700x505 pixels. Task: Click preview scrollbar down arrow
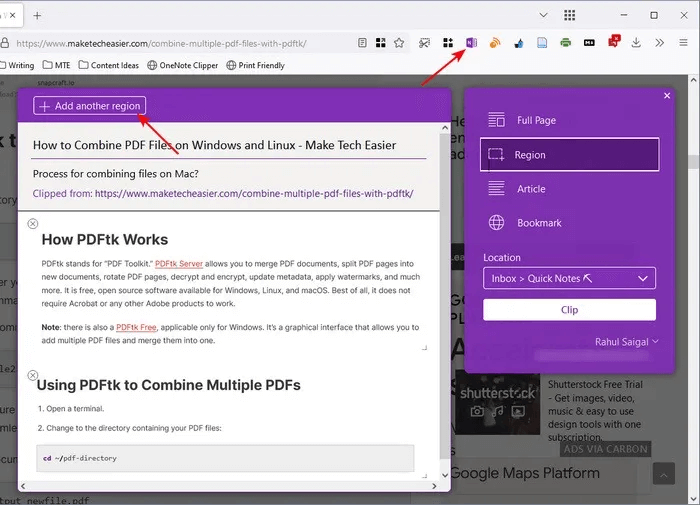pyautogui.click(x=445, y=475)
